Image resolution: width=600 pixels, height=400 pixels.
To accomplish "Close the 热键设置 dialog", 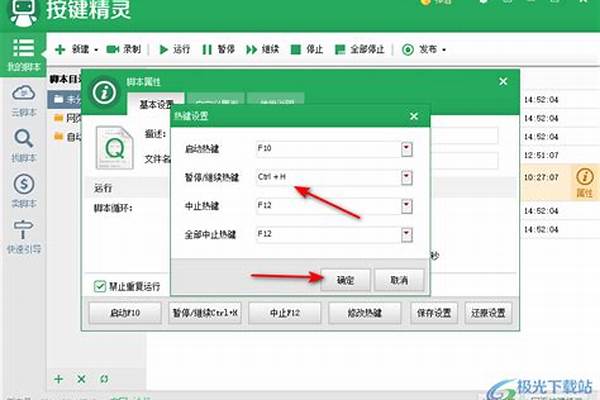I will click(414, 116).
